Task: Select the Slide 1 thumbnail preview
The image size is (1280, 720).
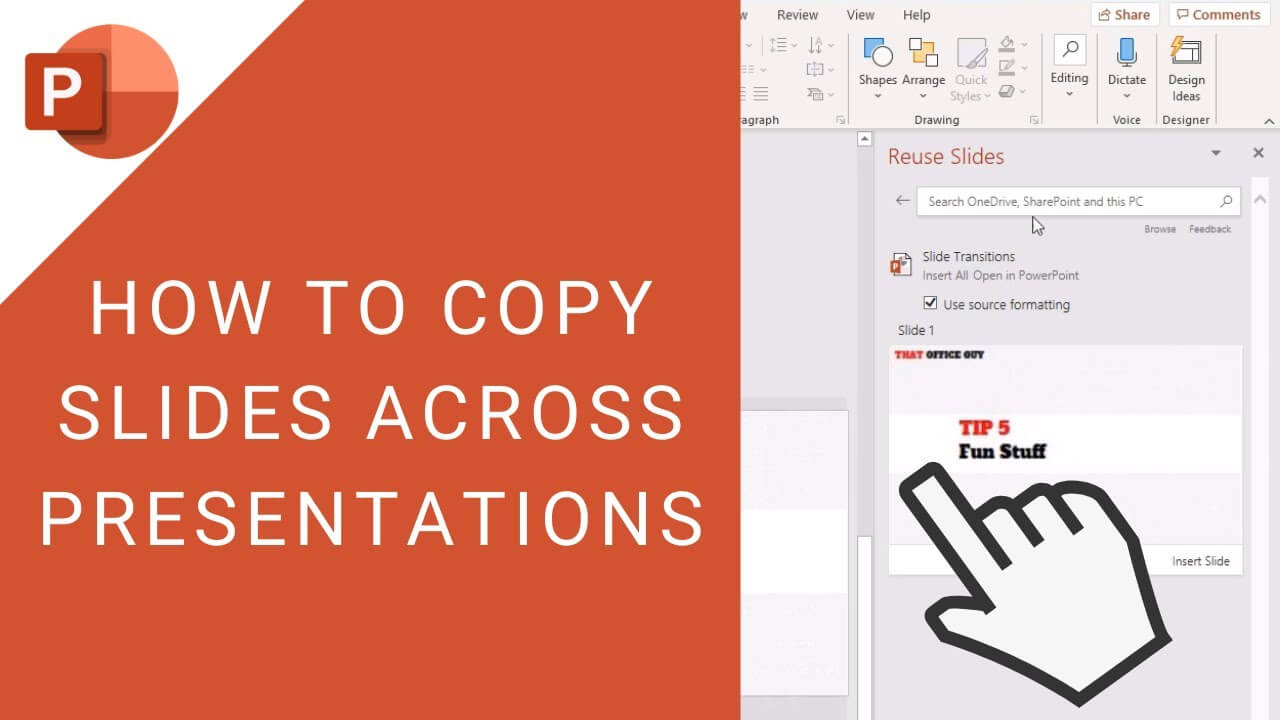Action: coord(1065,445)
